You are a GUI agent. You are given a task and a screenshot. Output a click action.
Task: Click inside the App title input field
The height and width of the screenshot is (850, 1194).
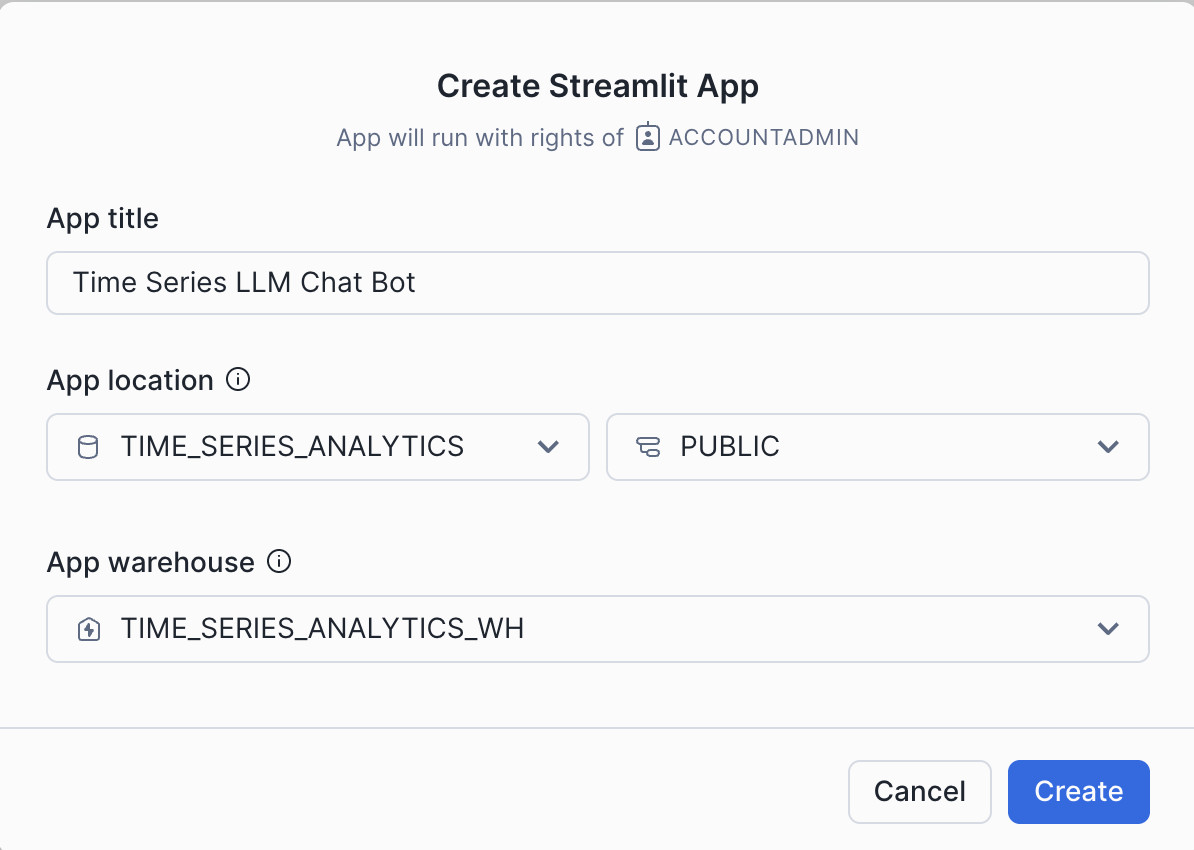[597, 283]
